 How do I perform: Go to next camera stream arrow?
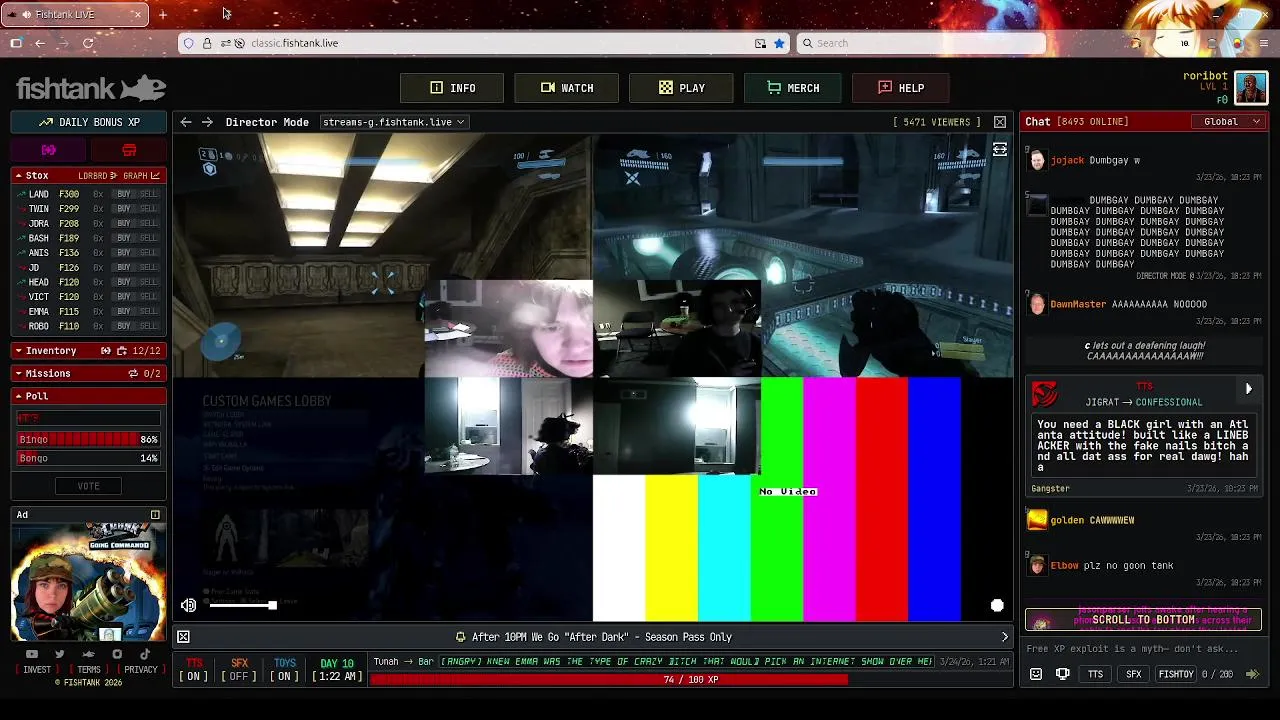[x=207, y=122]
